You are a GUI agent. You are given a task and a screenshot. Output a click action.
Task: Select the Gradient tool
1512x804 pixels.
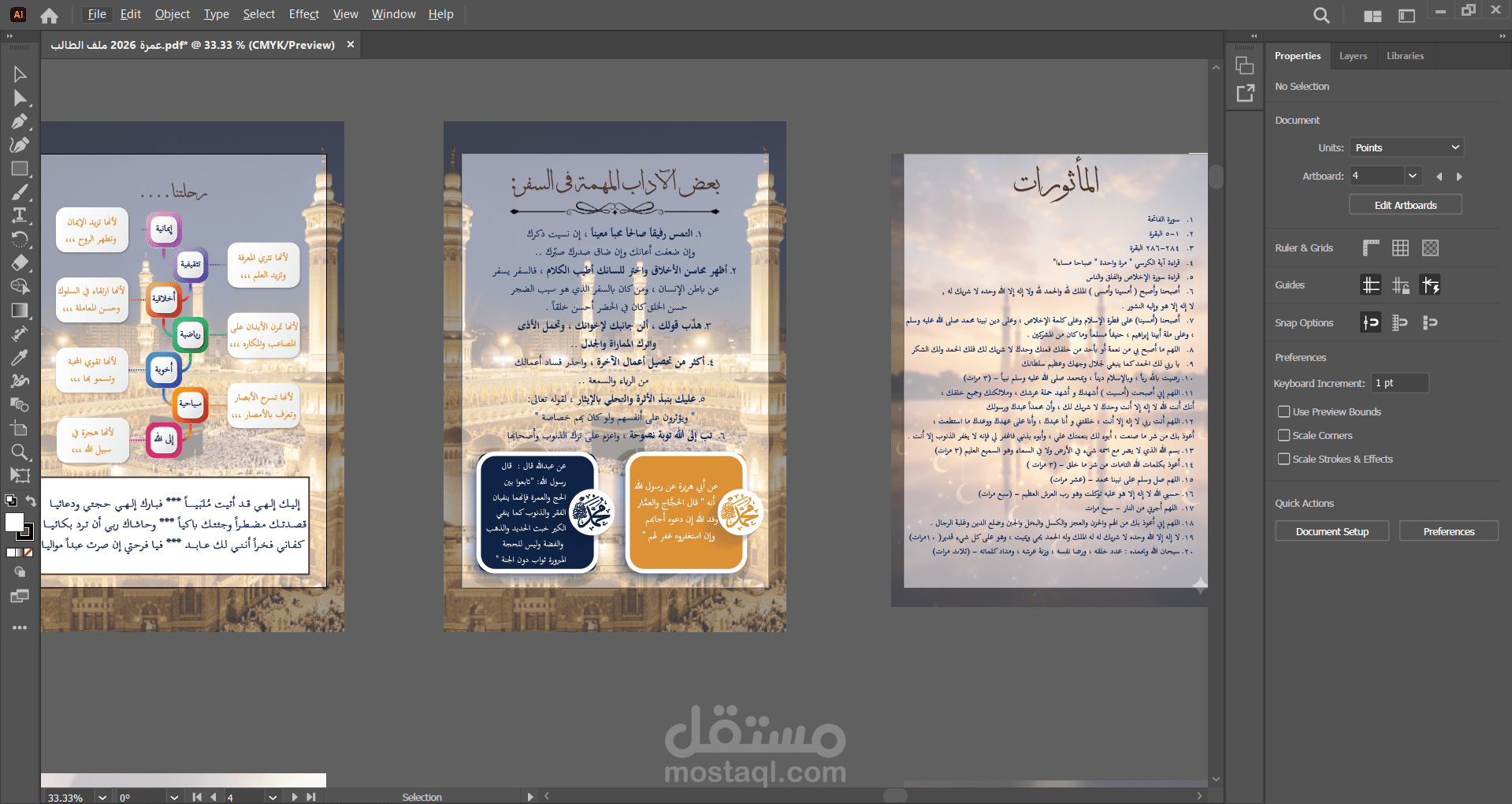20,310
